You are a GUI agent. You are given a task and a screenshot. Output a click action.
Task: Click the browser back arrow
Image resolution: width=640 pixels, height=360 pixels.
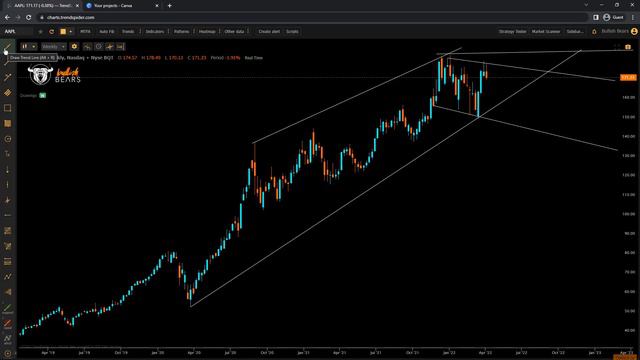point(7,18)
